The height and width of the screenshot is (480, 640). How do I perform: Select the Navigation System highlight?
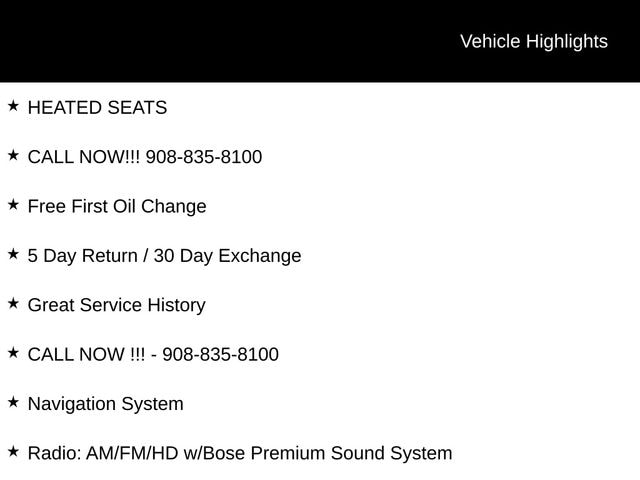(x=105, y=404)
